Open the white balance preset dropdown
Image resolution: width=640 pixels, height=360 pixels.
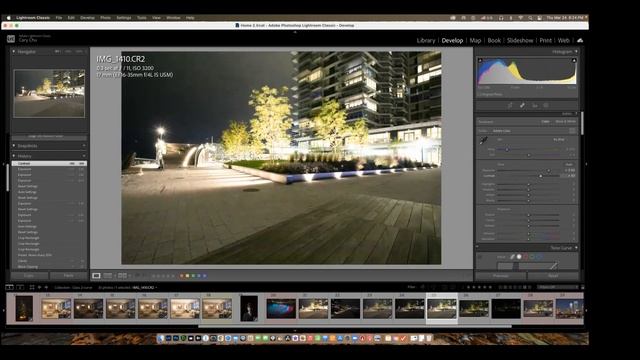(x=560, y=140)
